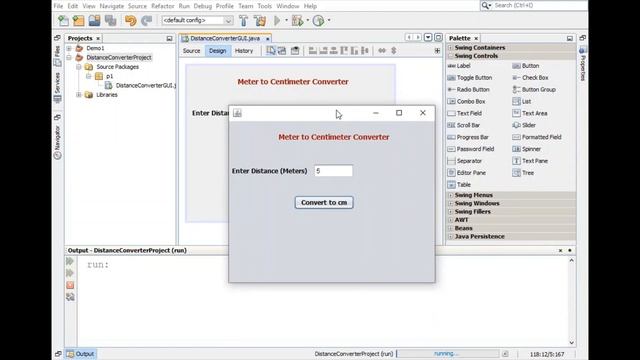Open the Debug menu

click(202, 6)
